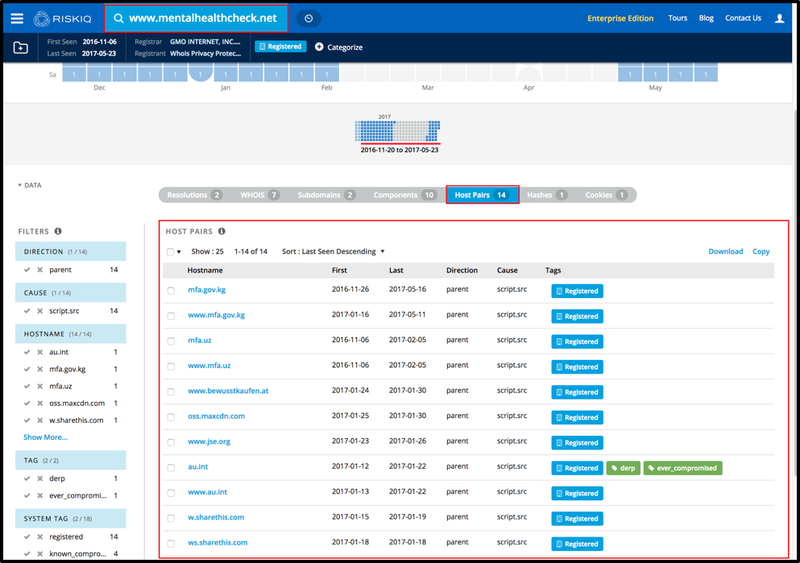Collapse the DIRECTION filter group
The image size is (800, 563).
tap(70, 252)
